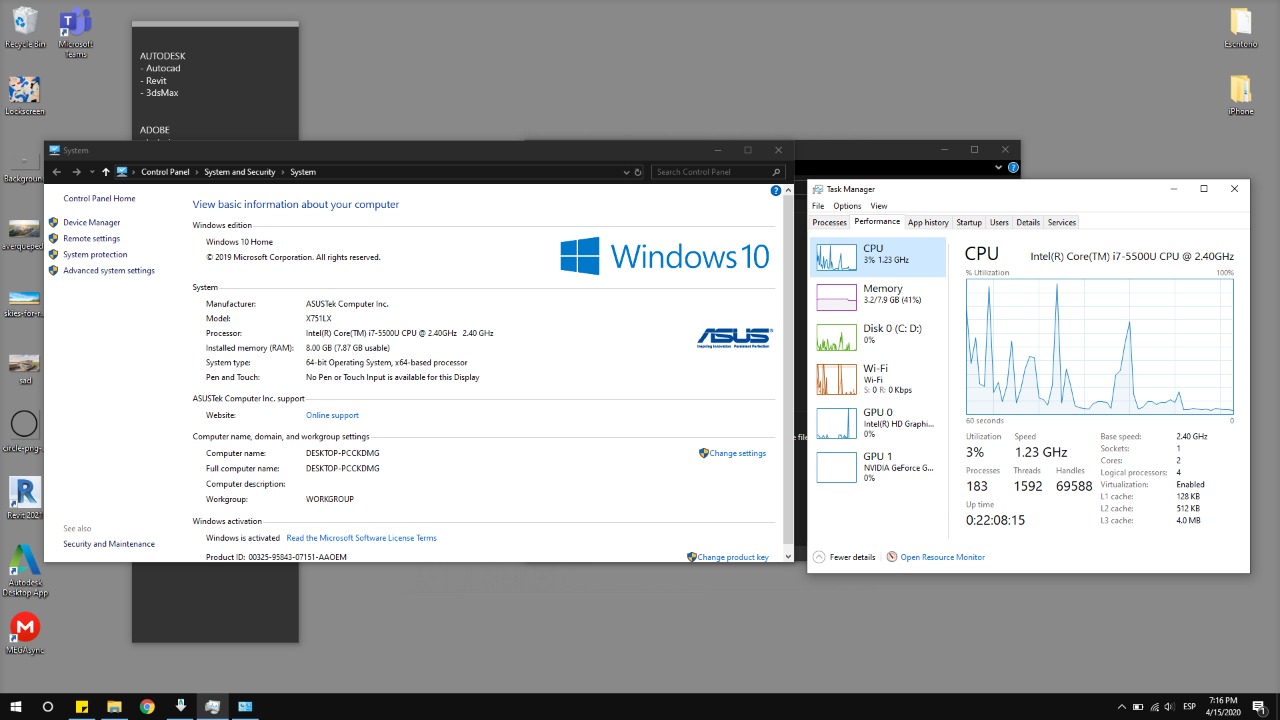
Task: Switch to the Startup tab
Action: point(968,222)
